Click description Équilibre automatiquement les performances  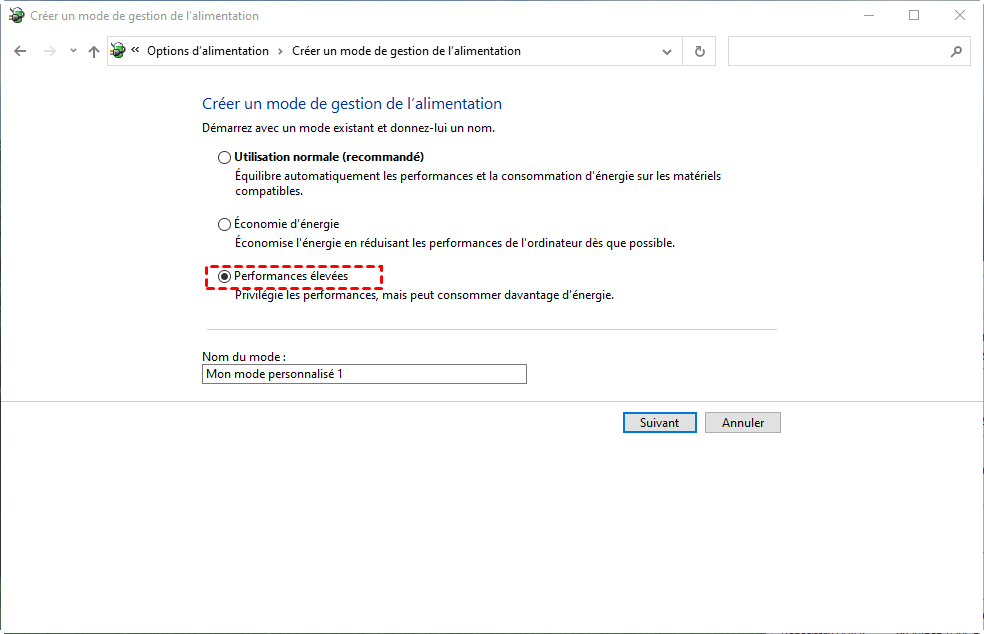click(x=478, y=183)
